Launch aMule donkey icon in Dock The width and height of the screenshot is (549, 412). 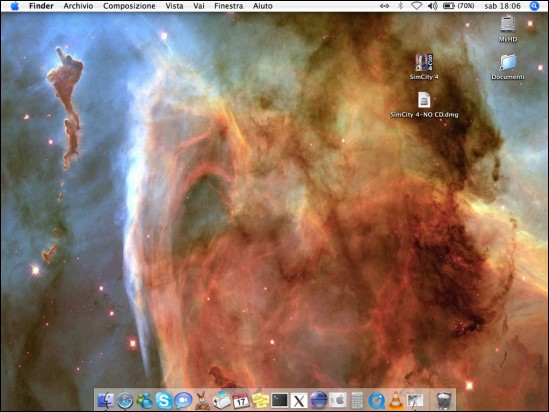202,400
